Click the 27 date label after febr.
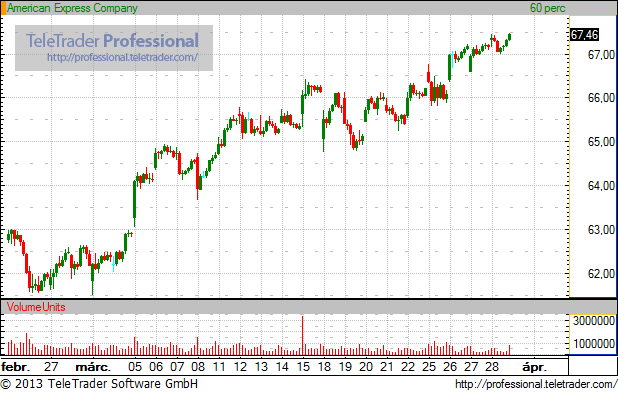Image resolution: width=618 pixels, height=393 pixels. 51,367
